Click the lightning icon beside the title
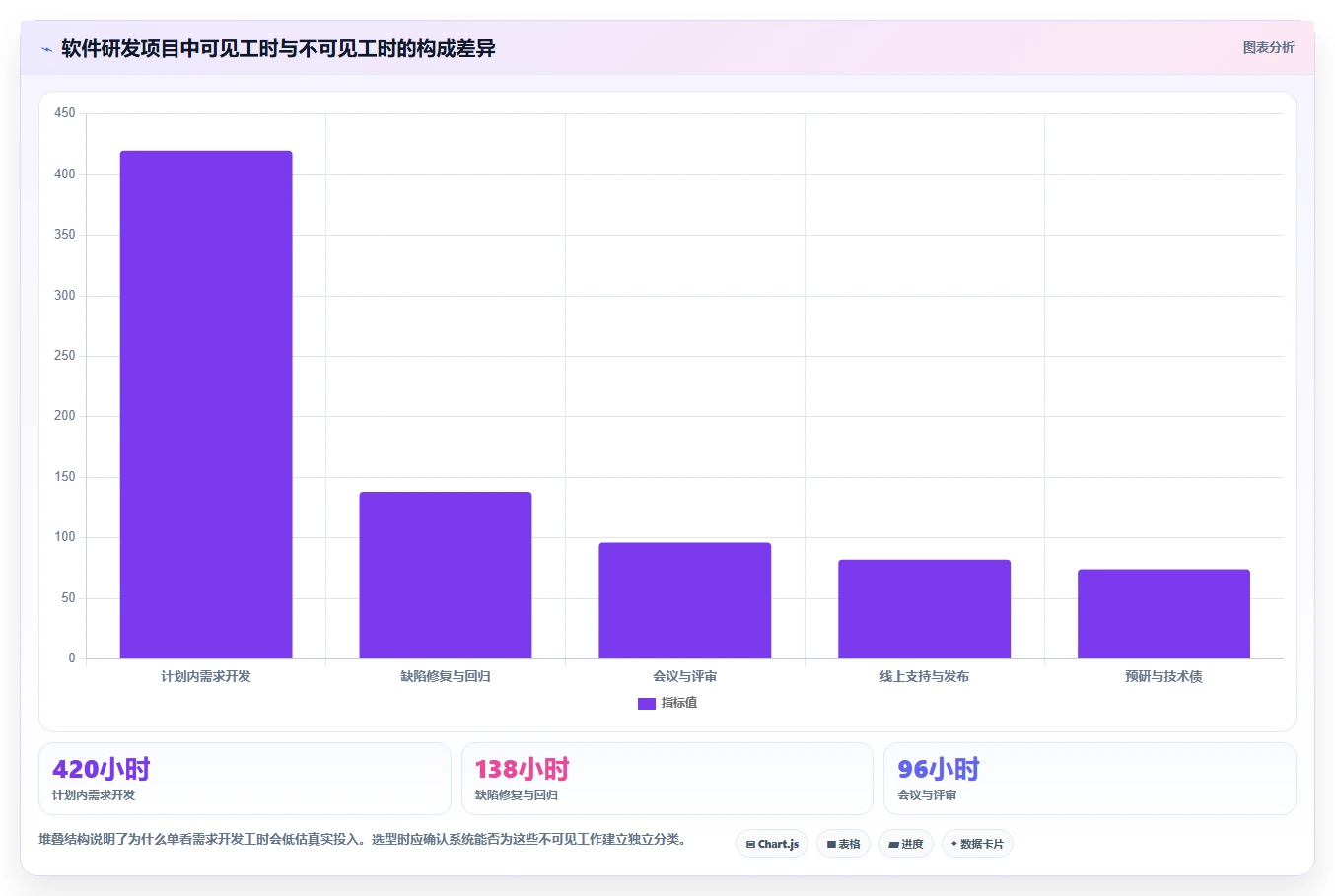Viewport: 1335px width, 896px height. coord(46,49)
